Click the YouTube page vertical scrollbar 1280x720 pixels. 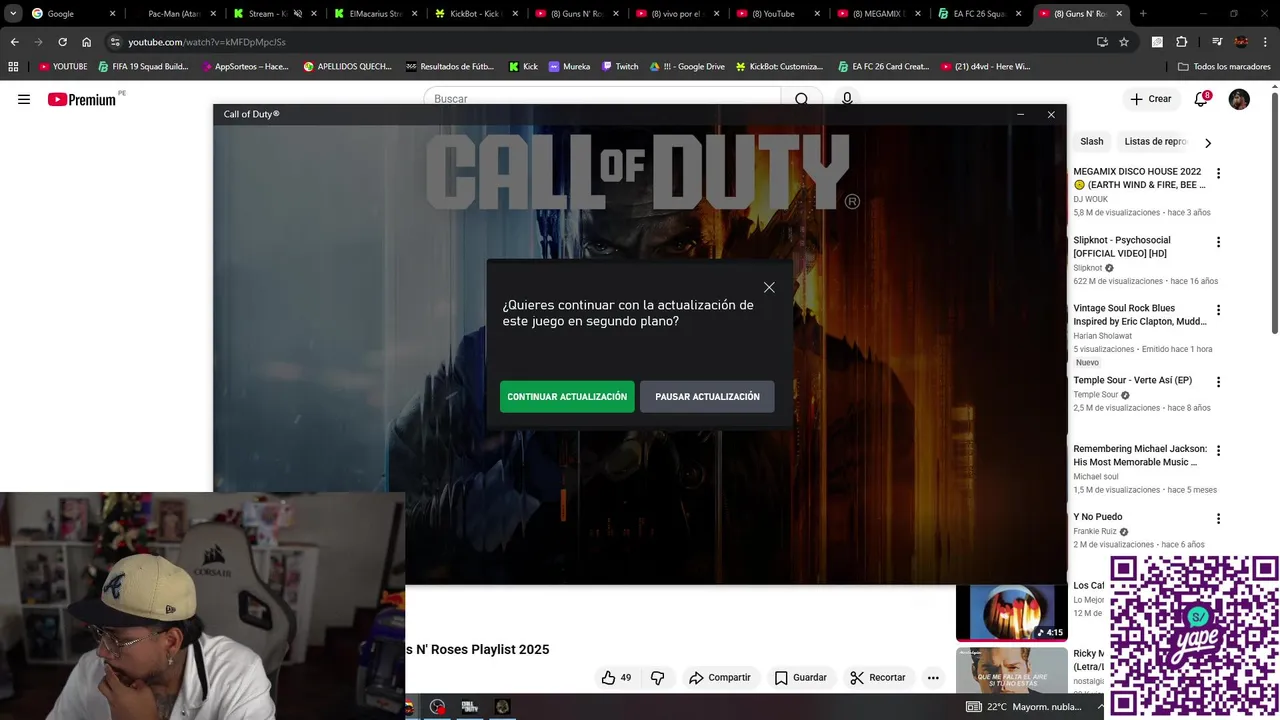1274,212
